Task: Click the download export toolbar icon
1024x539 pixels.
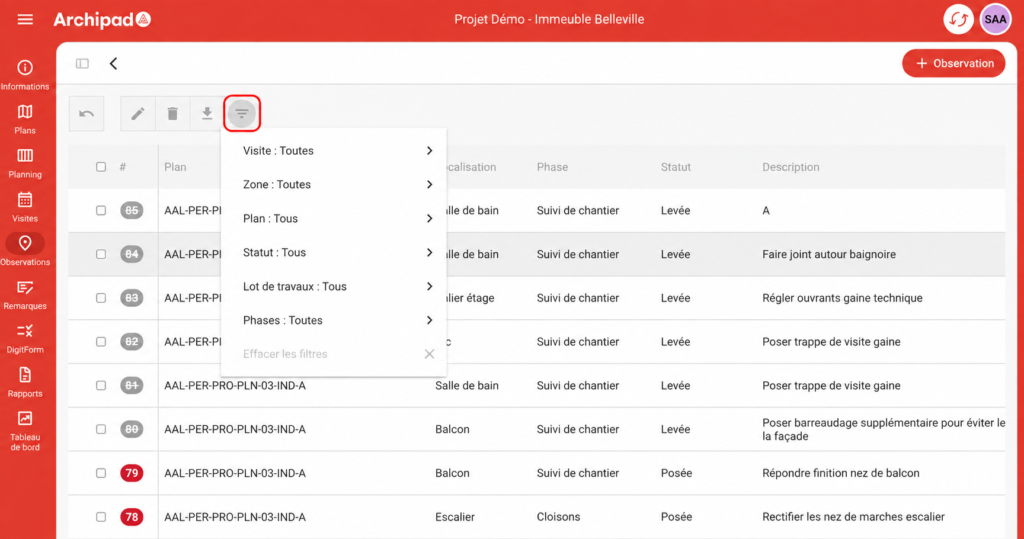Action: [x=207, y=114]
